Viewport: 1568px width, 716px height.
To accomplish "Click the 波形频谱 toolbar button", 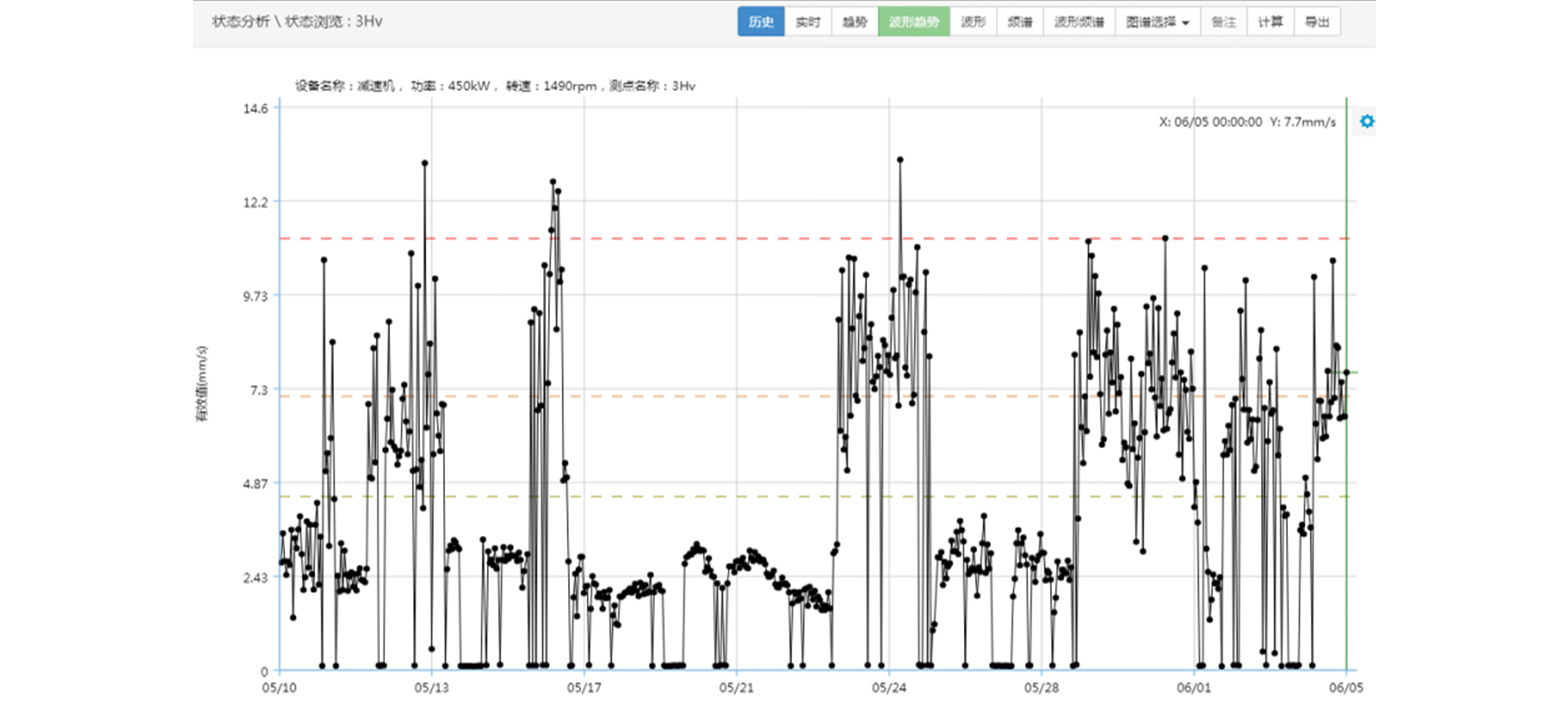I will (x=1078, y=22).
